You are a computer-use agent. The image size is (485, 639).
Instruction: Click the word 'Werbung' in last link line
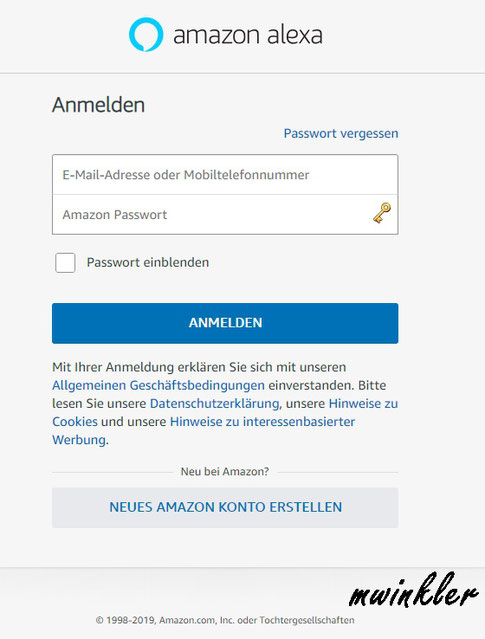click(79, 440)
